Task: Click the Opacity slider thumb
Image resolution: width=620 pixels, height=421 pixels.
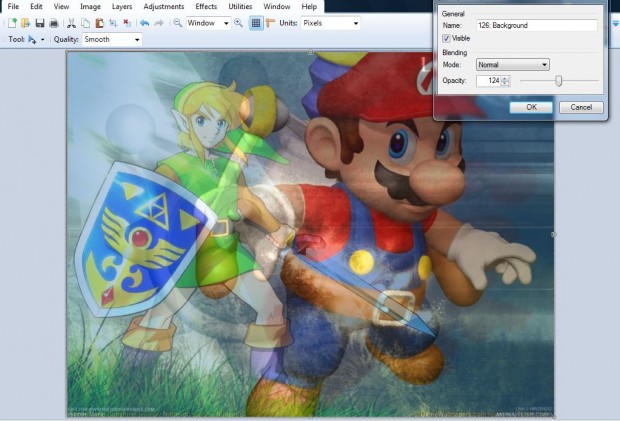Action: pos(558,81)
